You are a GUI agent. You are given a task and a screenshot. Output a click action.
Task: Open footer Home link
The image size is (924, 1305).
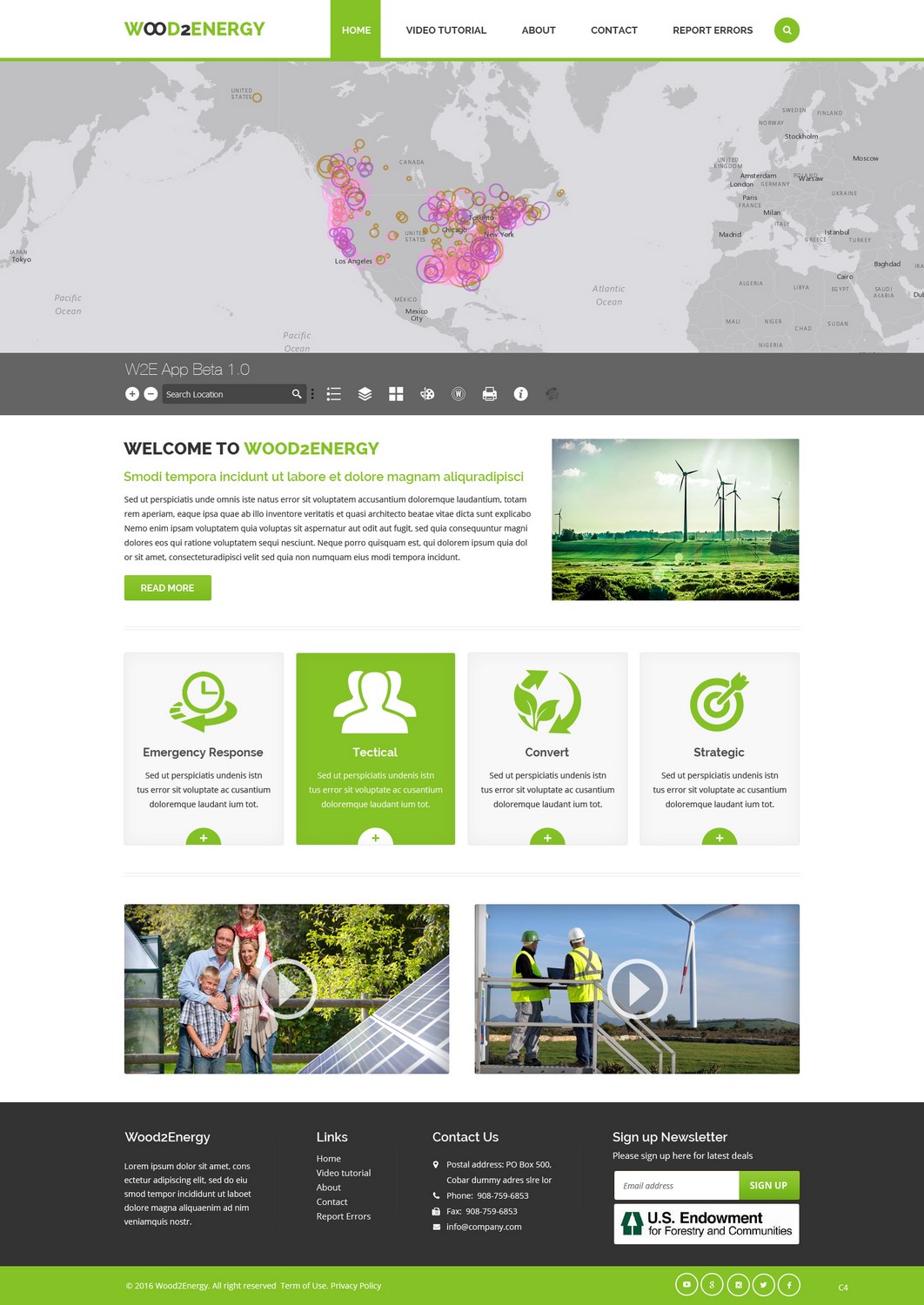tap(329, 1159)
